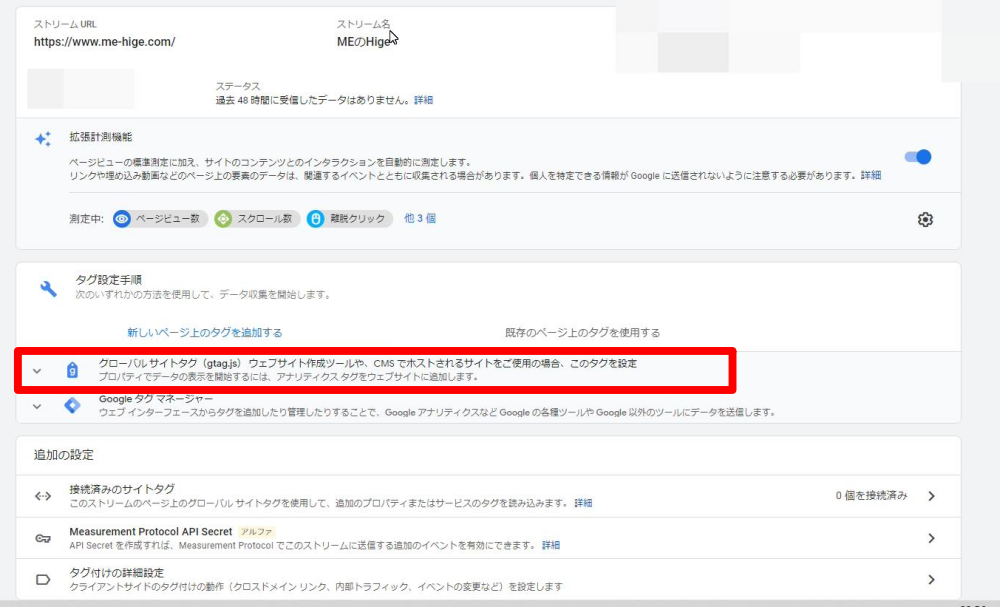Open 詳細 link in 接続済みのサイトタグ description
The image size is (1000, 607).
click(x=583, y=503)
